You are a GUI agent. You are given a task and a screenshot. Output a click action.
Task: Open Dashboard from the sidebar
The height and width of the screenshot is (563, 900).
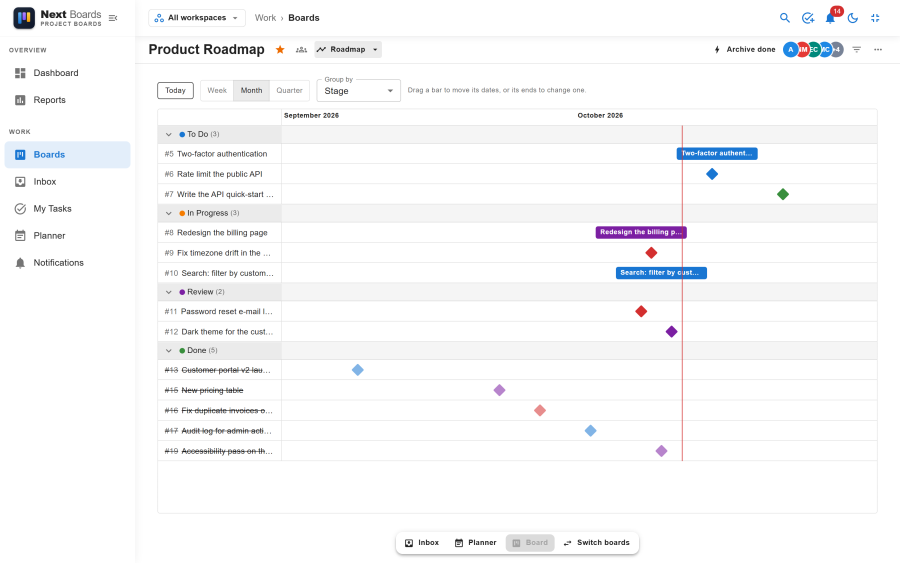[x=68, y=73]
